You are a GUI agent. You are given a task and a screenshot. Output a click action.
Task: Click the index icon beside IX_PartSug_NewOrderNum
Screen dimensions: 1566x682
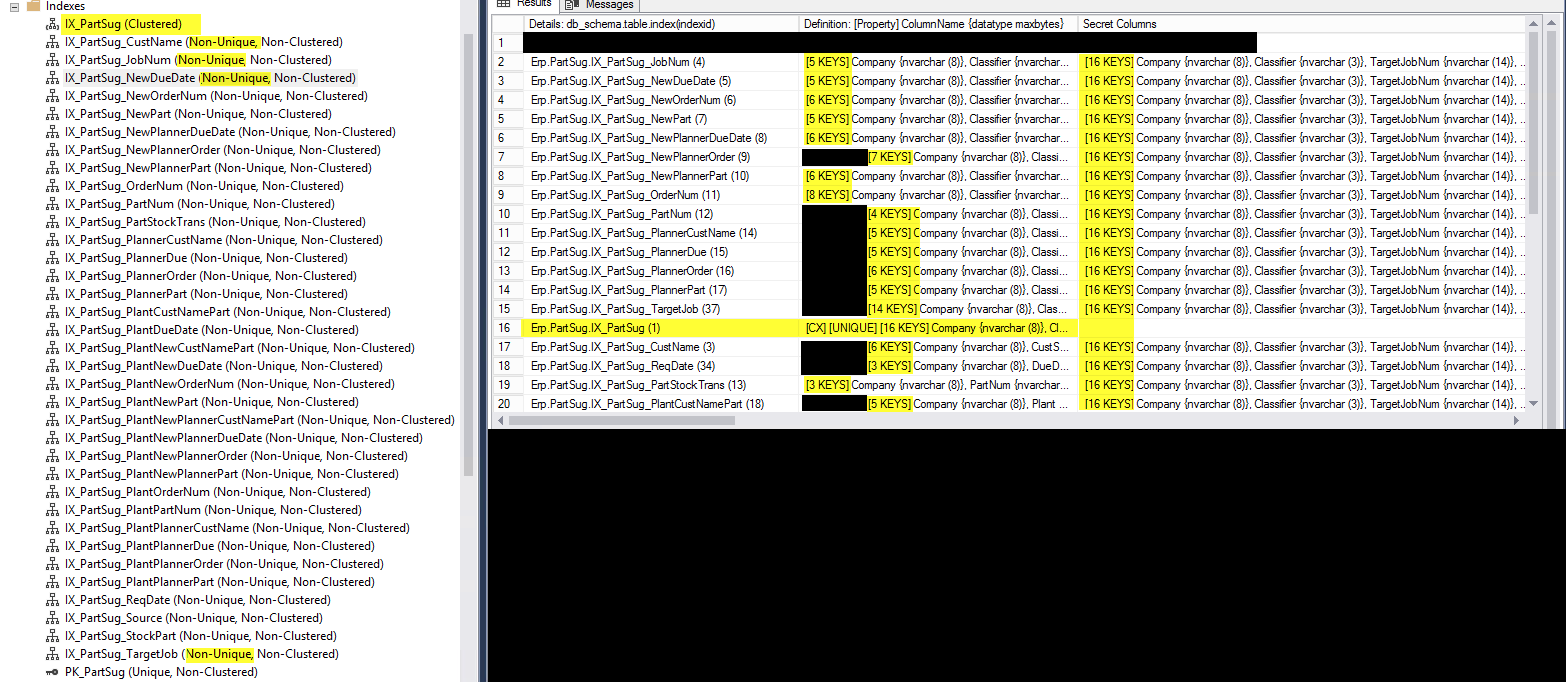pos(53,96)
